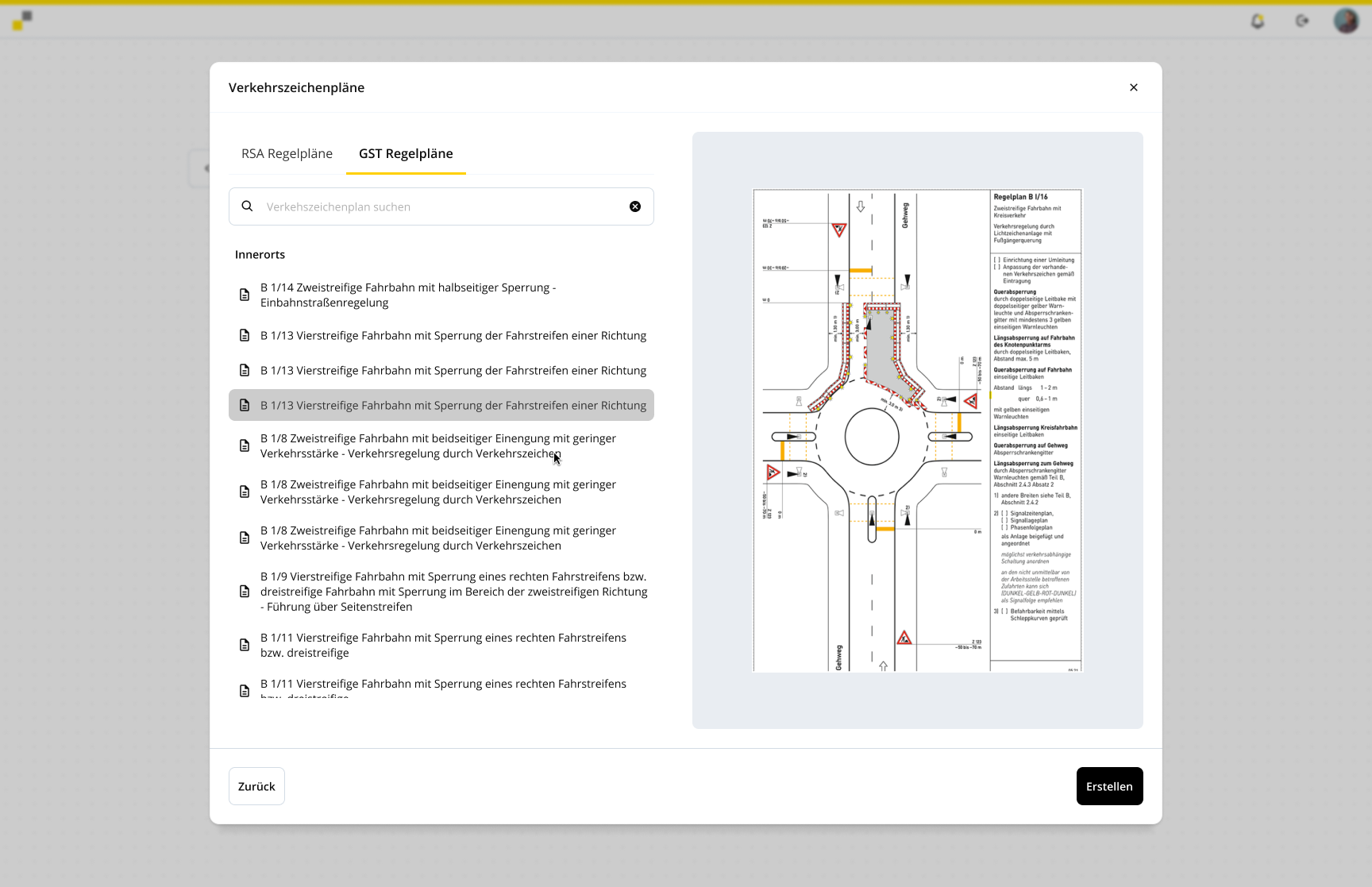Open the user profile avatar
The width and height of the screenshot is (1372, 887).
(1347, 21)
